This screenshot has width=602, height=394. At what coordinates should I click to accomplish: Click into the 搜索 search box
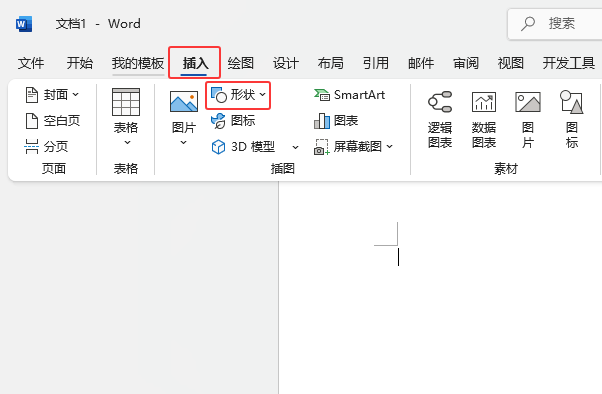point(555,24)
